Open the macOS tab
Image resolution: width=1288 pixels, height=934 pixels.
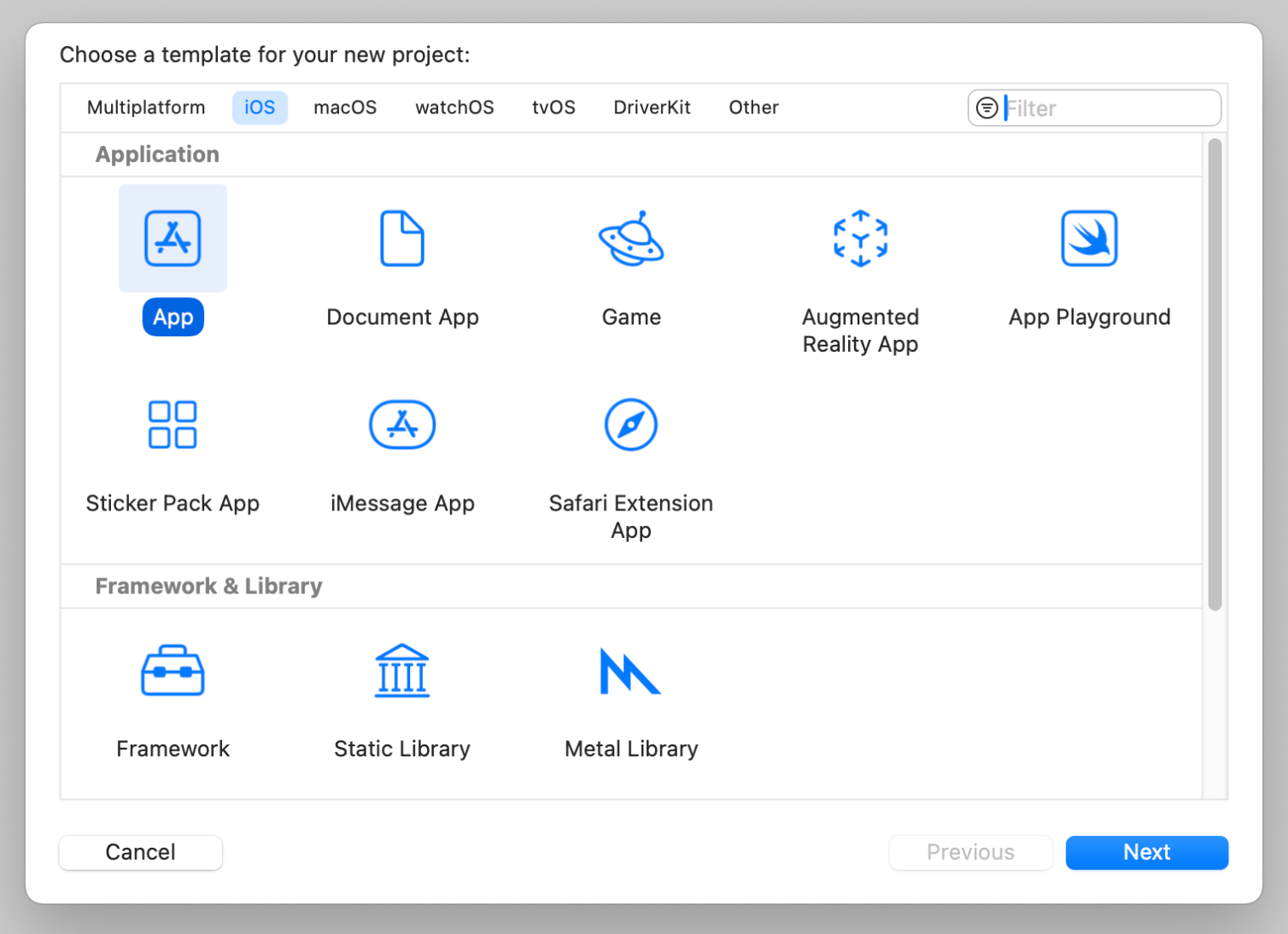[345, 108]
